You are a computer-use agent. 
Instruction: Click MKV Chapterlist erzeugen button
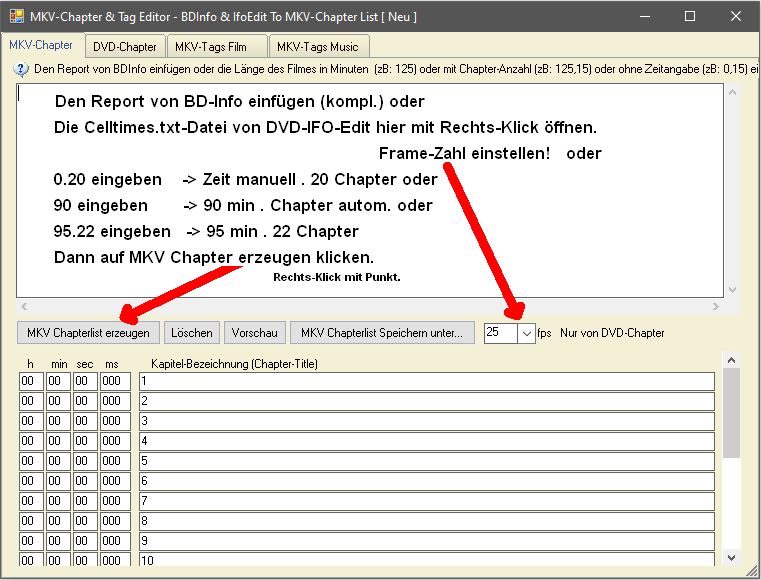pyautogui.click(x=88, y=333)
